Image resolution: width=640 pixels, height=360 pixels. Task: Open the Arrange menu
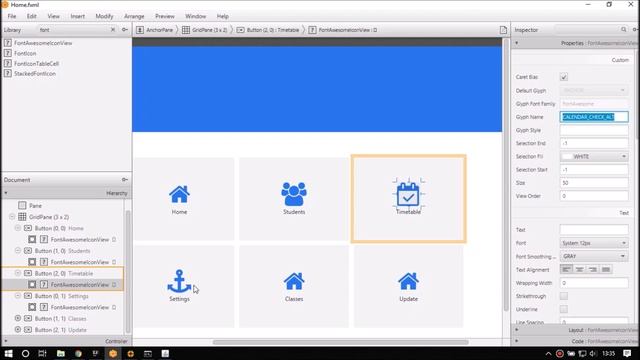click(x=134, y=16)
